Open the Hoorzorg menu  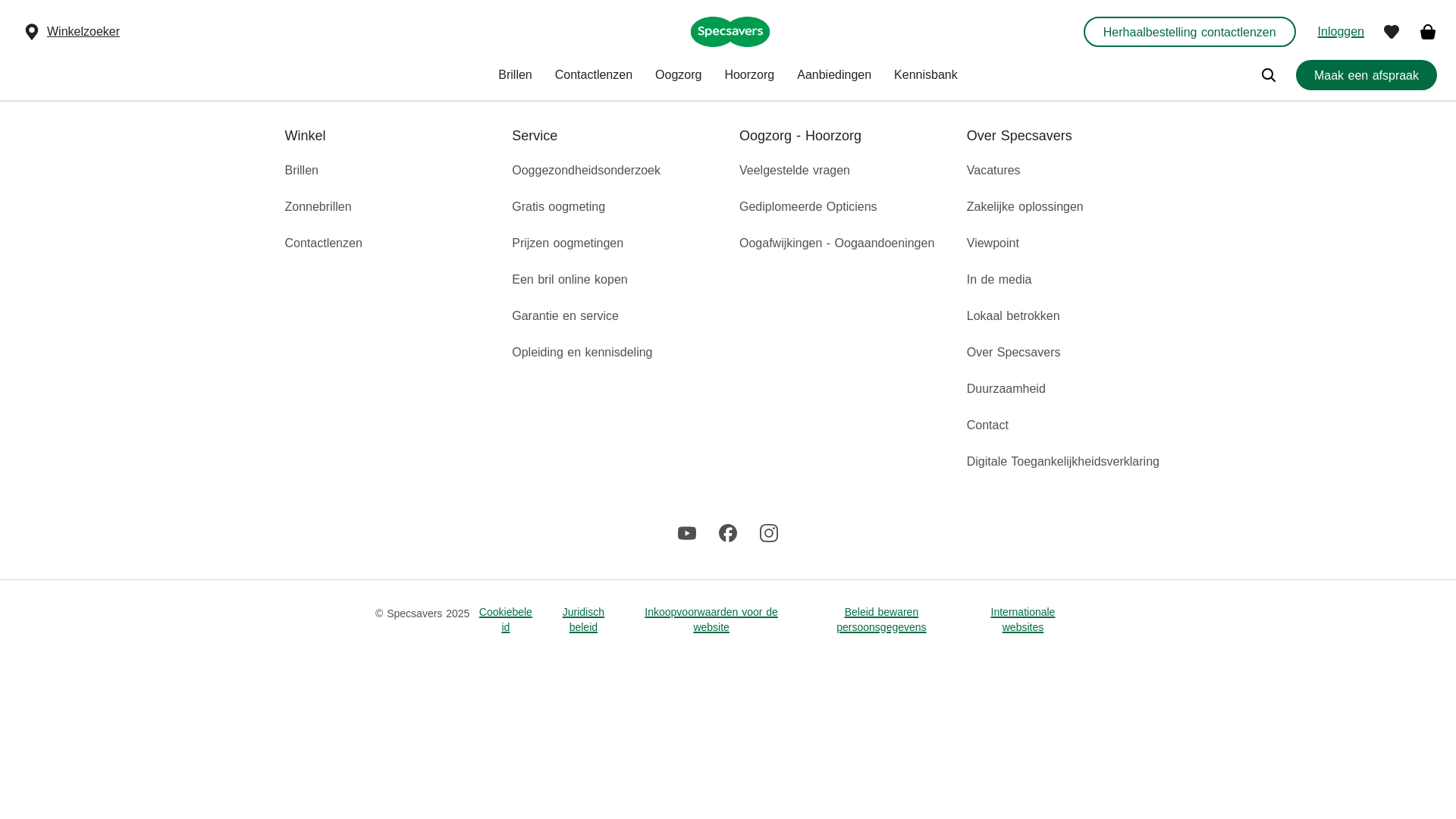click(x=749, y=75)
